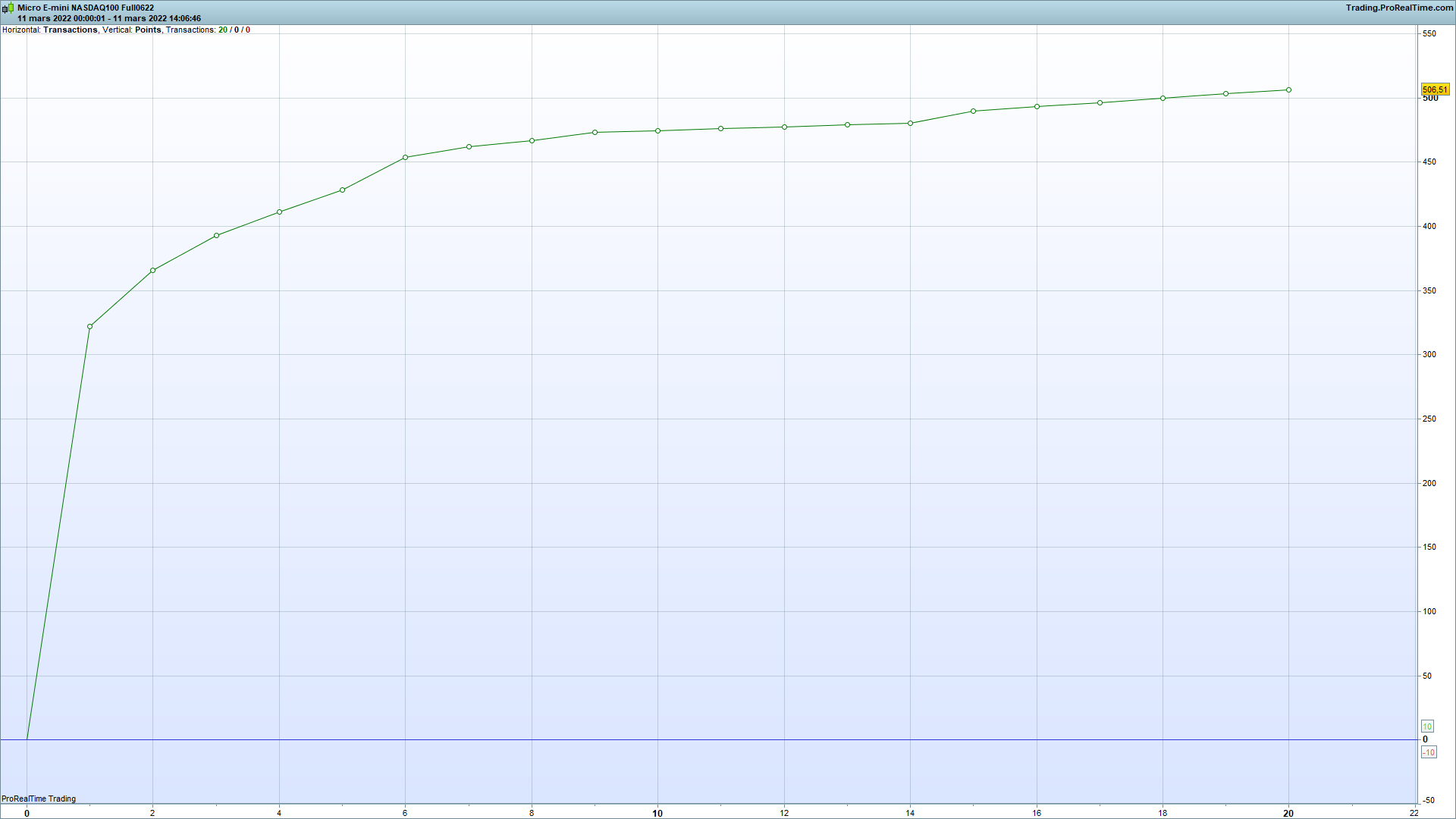The height and width of the screenshot is (819, 1456).
Task: Click the green 10 button on the price axis
Action: coord(1427,726)
